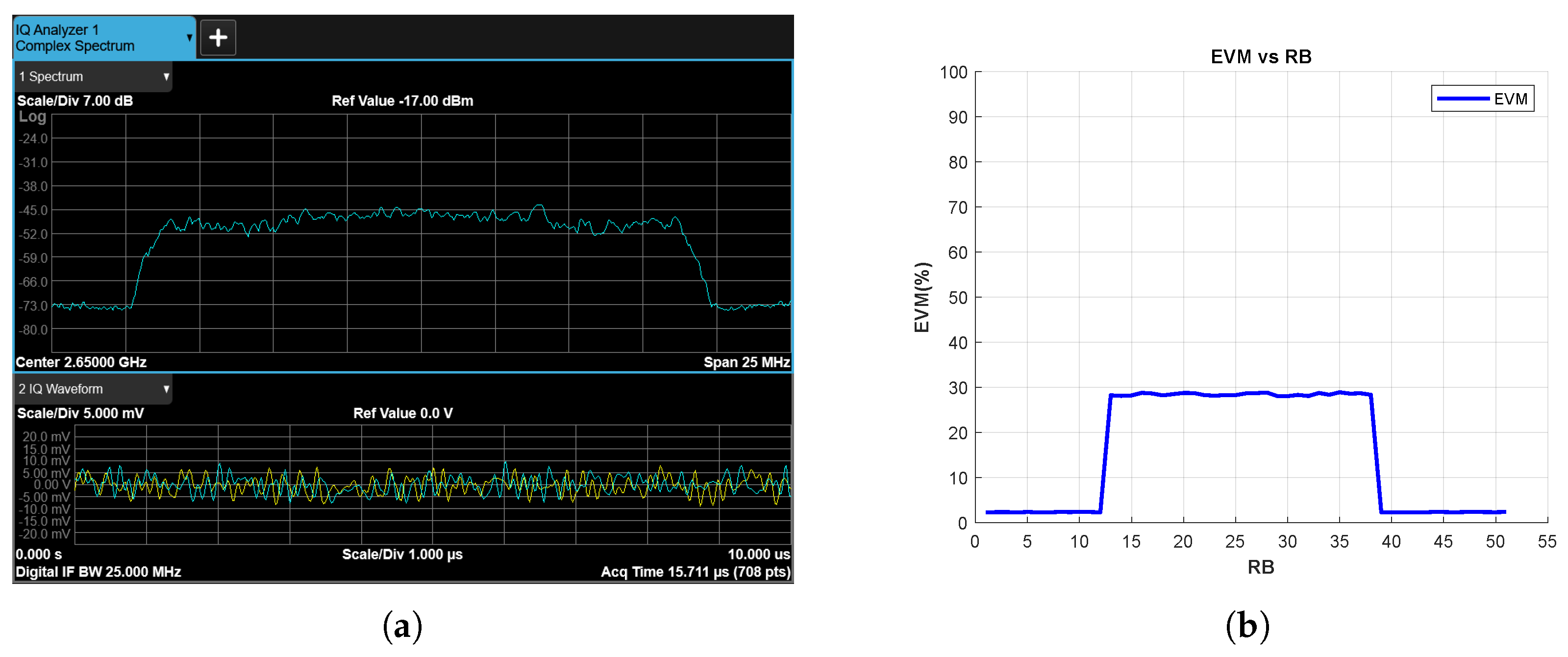Click the EVM legend box in chart

click(1483, 99)
